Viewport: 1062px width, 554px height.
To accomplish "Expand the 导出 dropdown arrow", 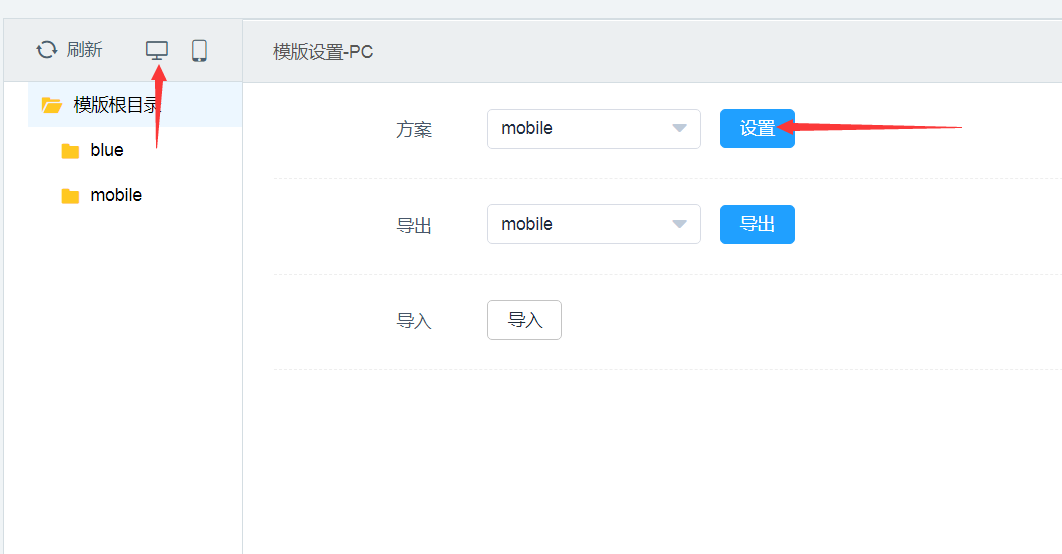I will [680, 225].
